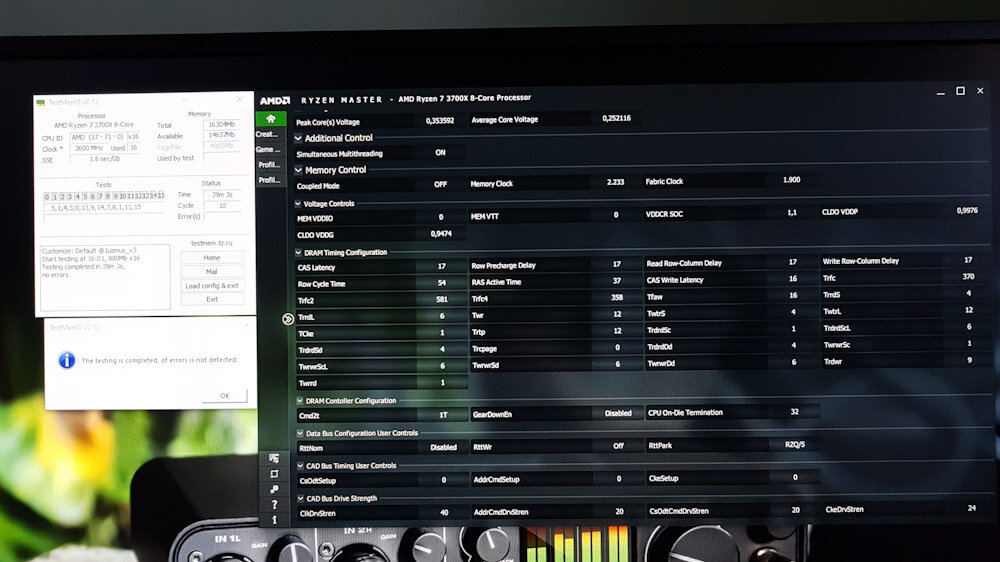Click the TestMem5 log text box

[x=105, y=278]
